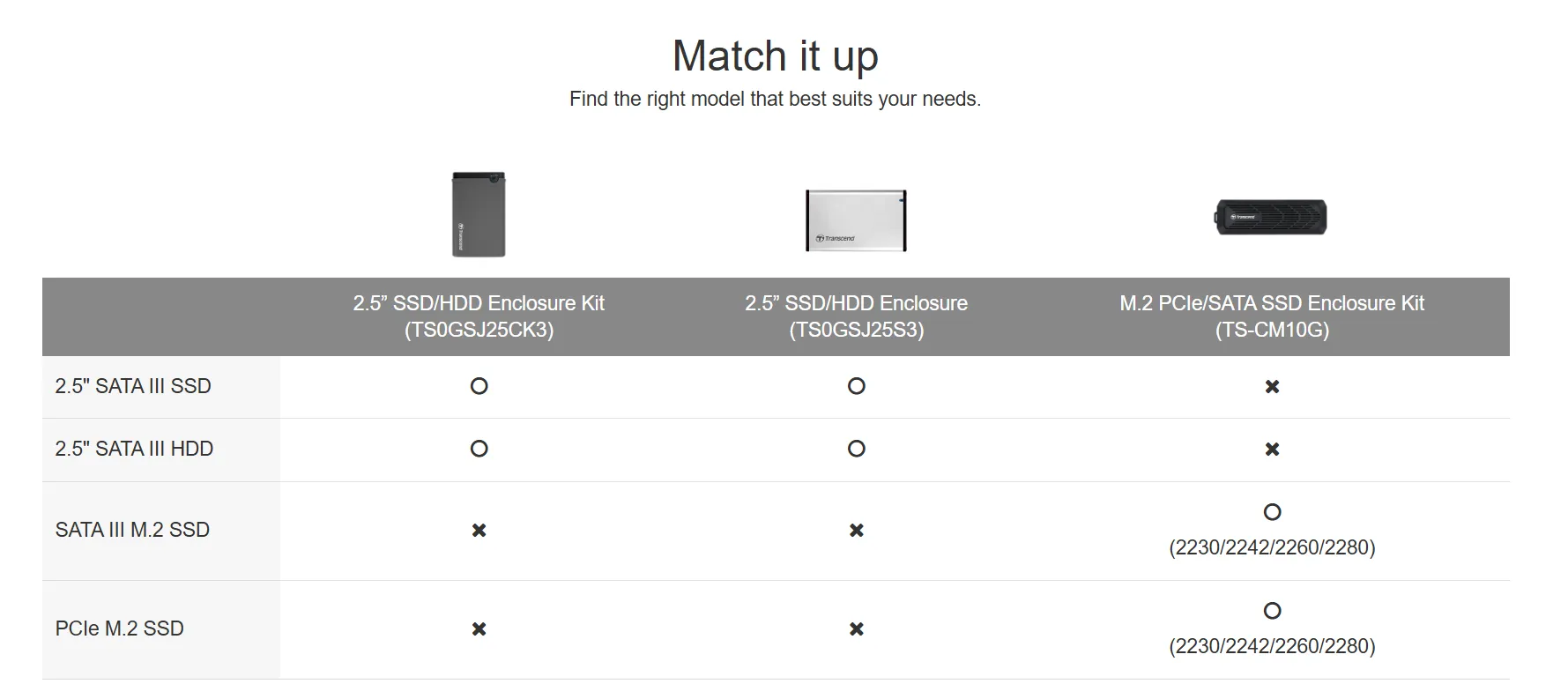Click the cross for TS0GSJ25CK3 SATA III M.2 SSD
This screenshot has width=1568, height=699.
pos(479,531)
